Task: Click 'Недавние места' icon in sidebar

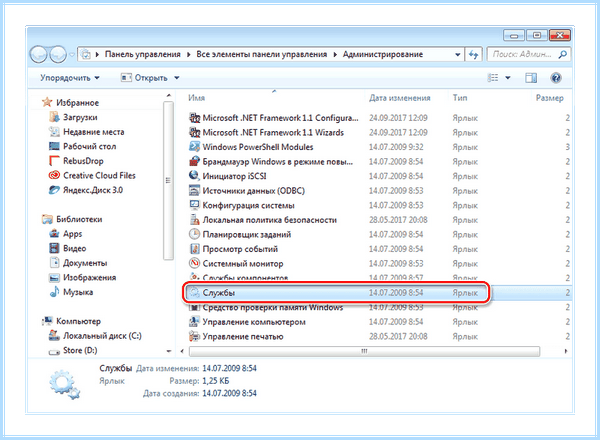Action: click(x=54, y=132)
